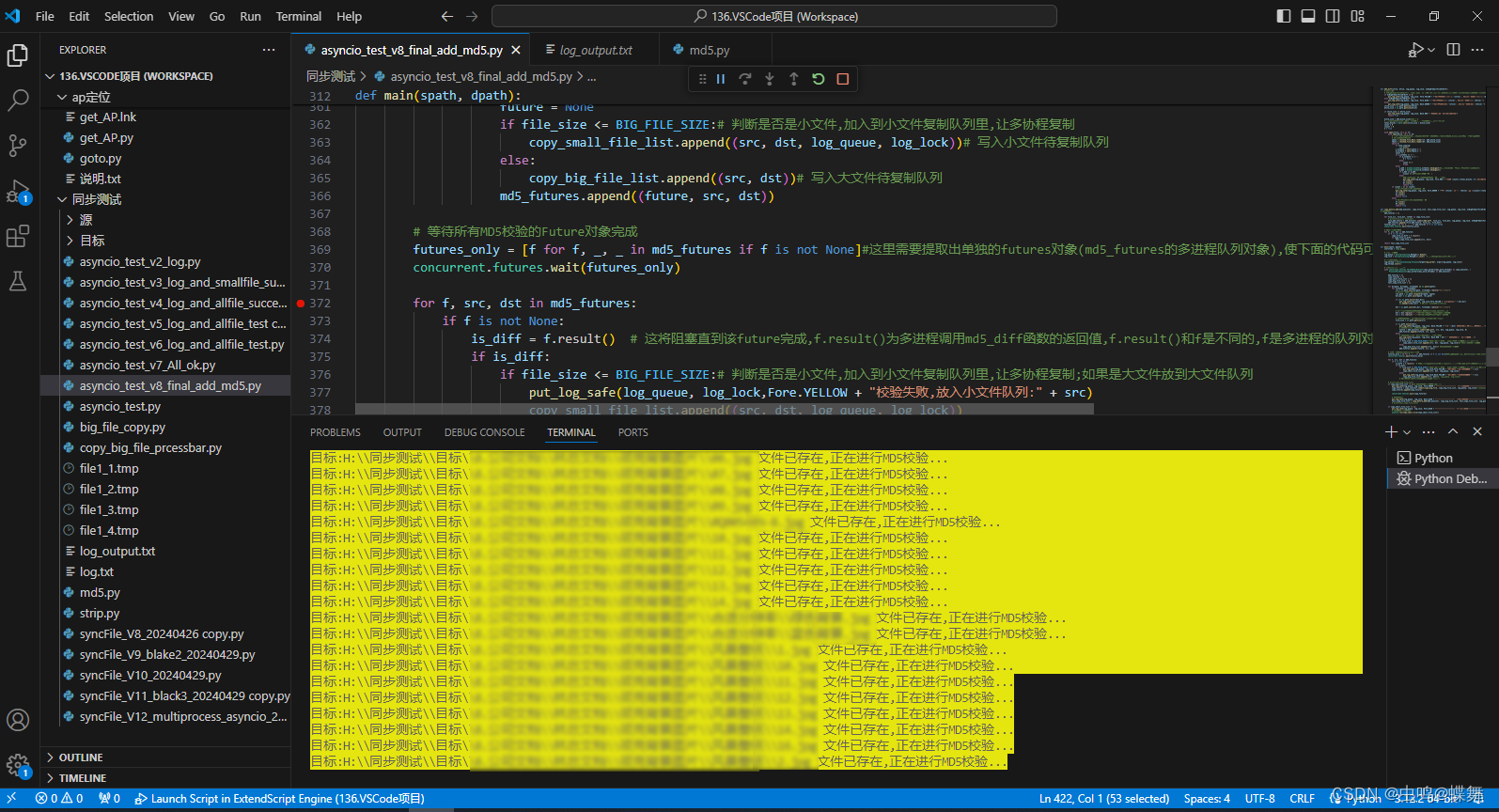
Task: Expand the OUTLINE section
Action: [165, 757]
